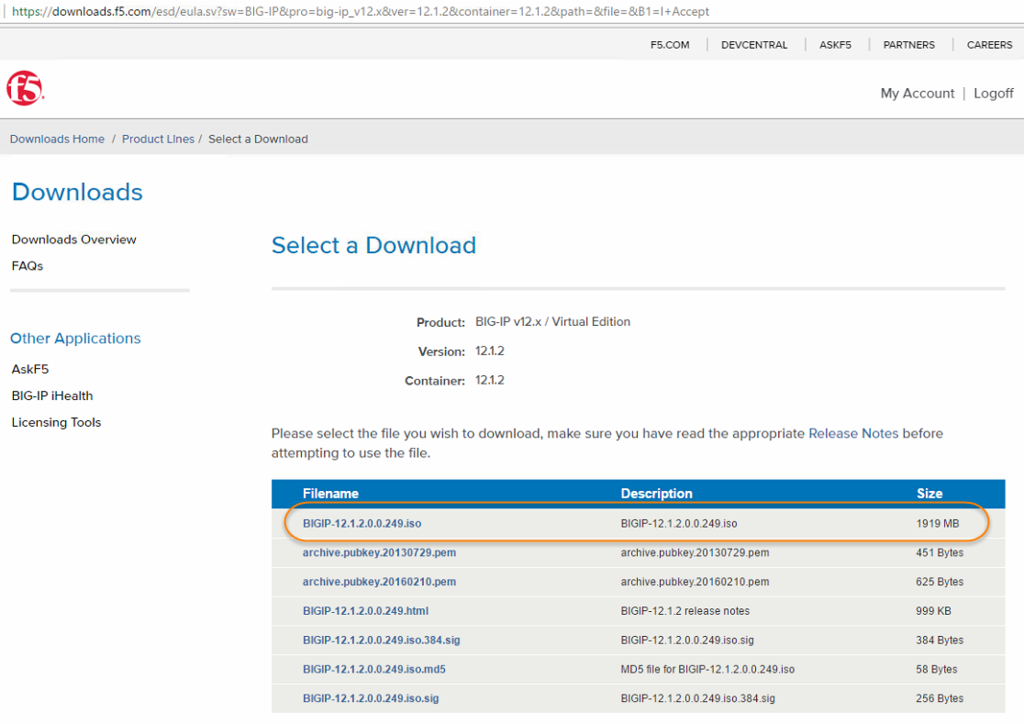Screen dimensions: 1024x724
Task: Download archive.pubkey.20160210.pem file
Action: 379,582
